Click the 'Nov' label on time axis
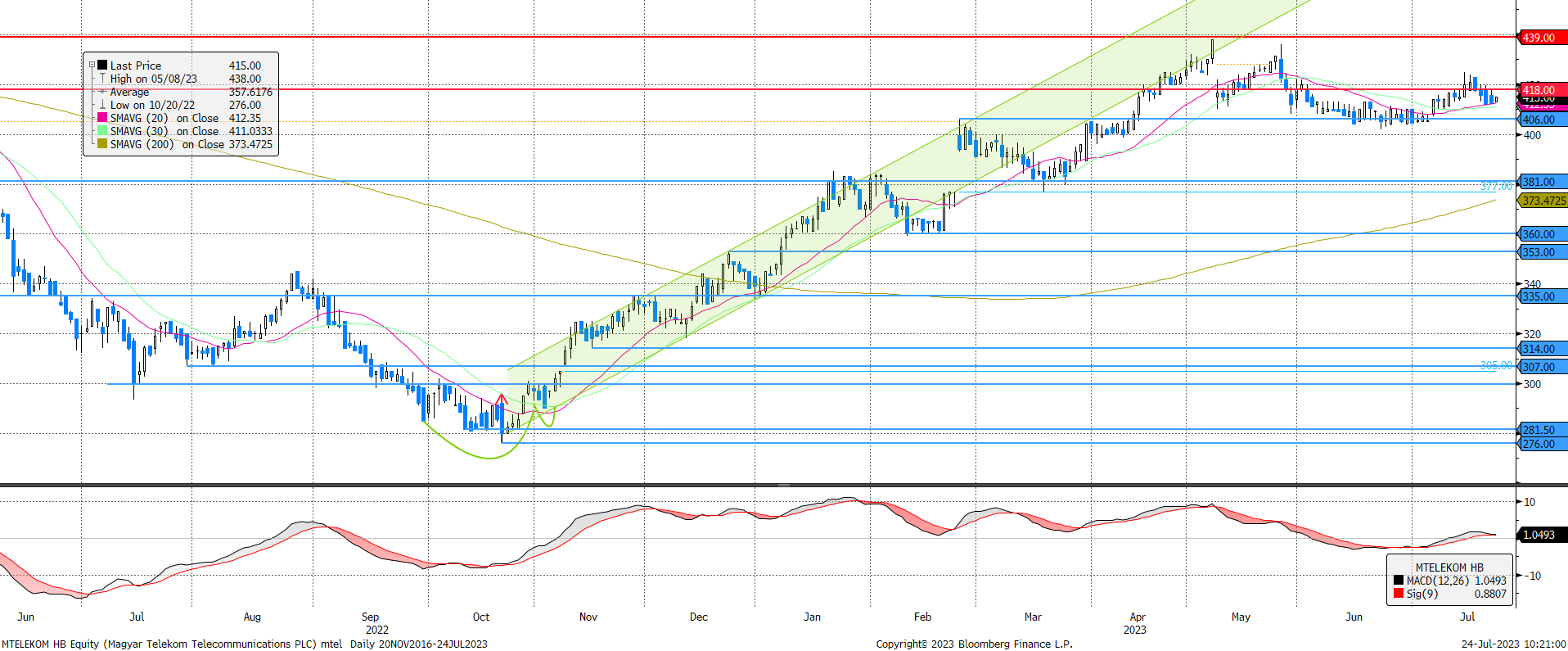The image size is (1568, 651). tap(588, 617)
